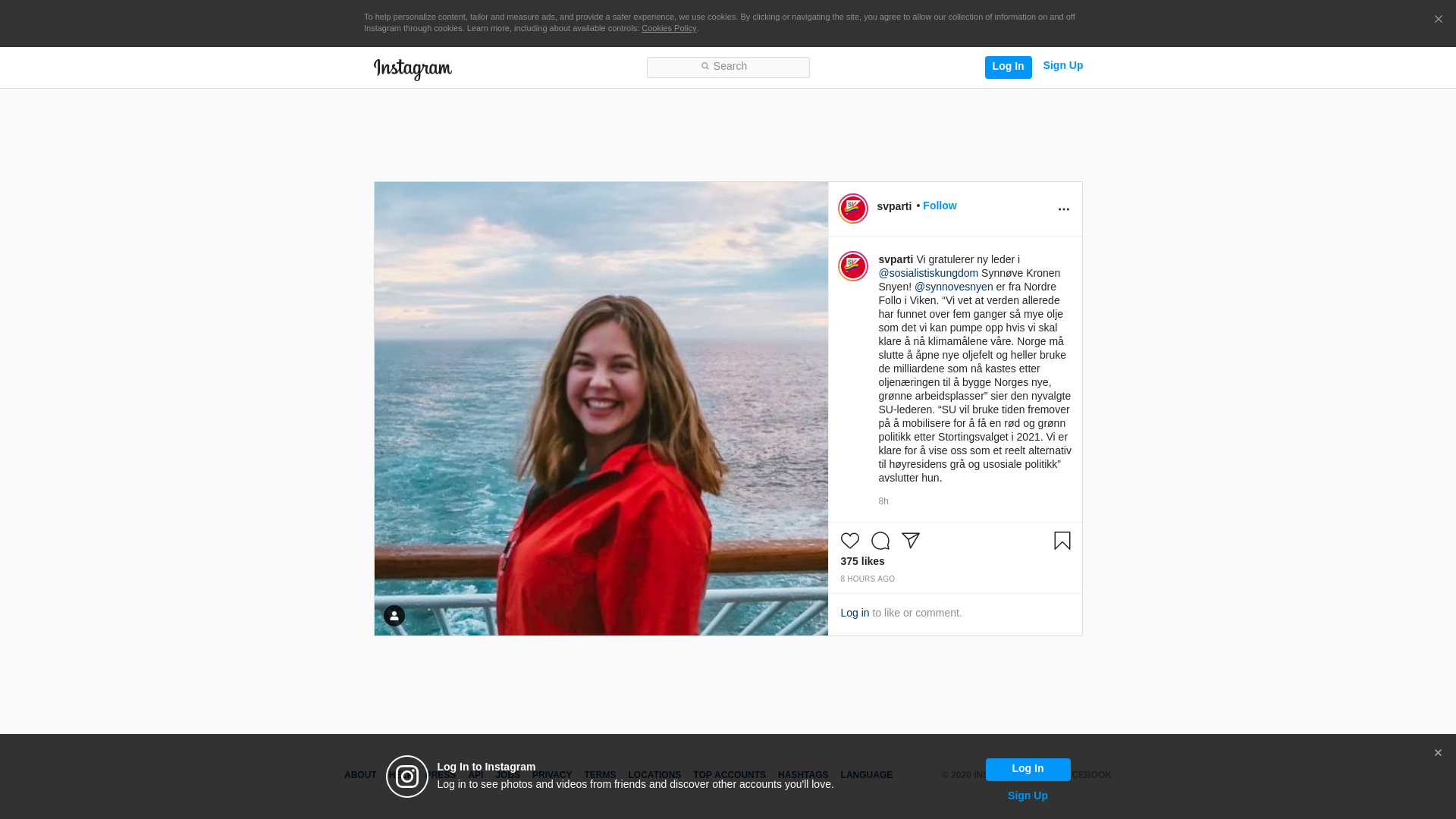The width and height of the screenshot is (1456, 819).
Task: Open svparti username in the caption
Action: (x=895, y=259)
